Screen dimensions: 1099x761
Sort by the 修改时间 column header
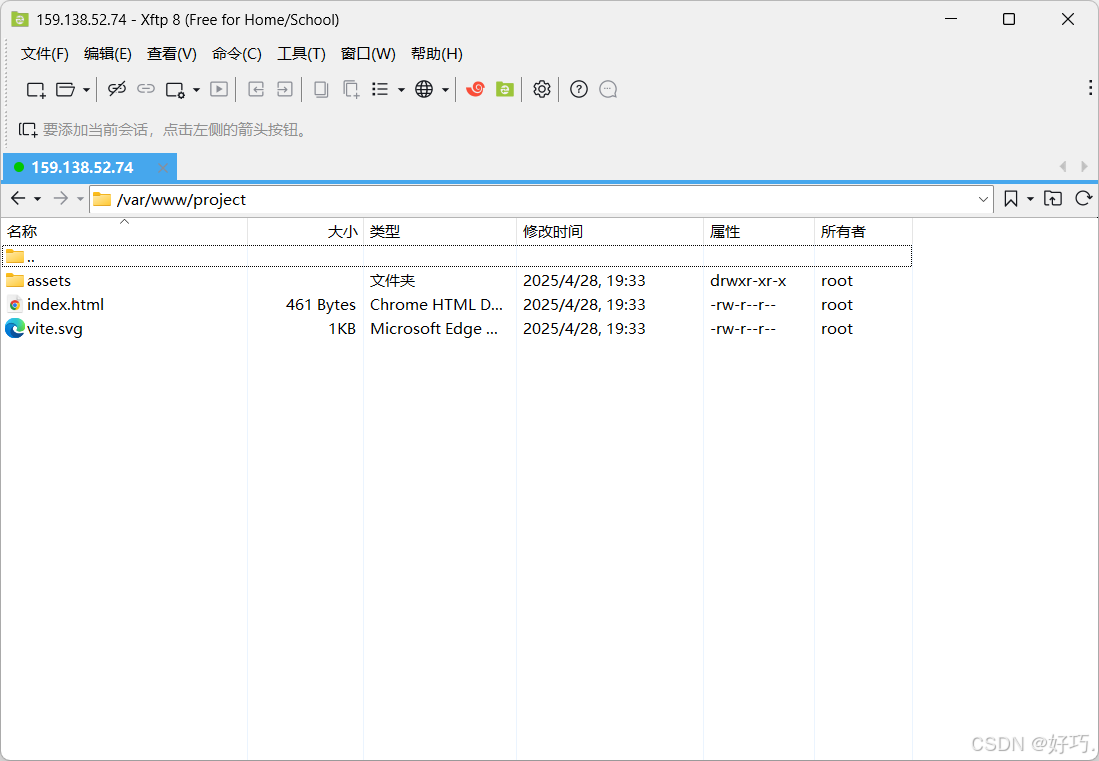tap(610, 231)
